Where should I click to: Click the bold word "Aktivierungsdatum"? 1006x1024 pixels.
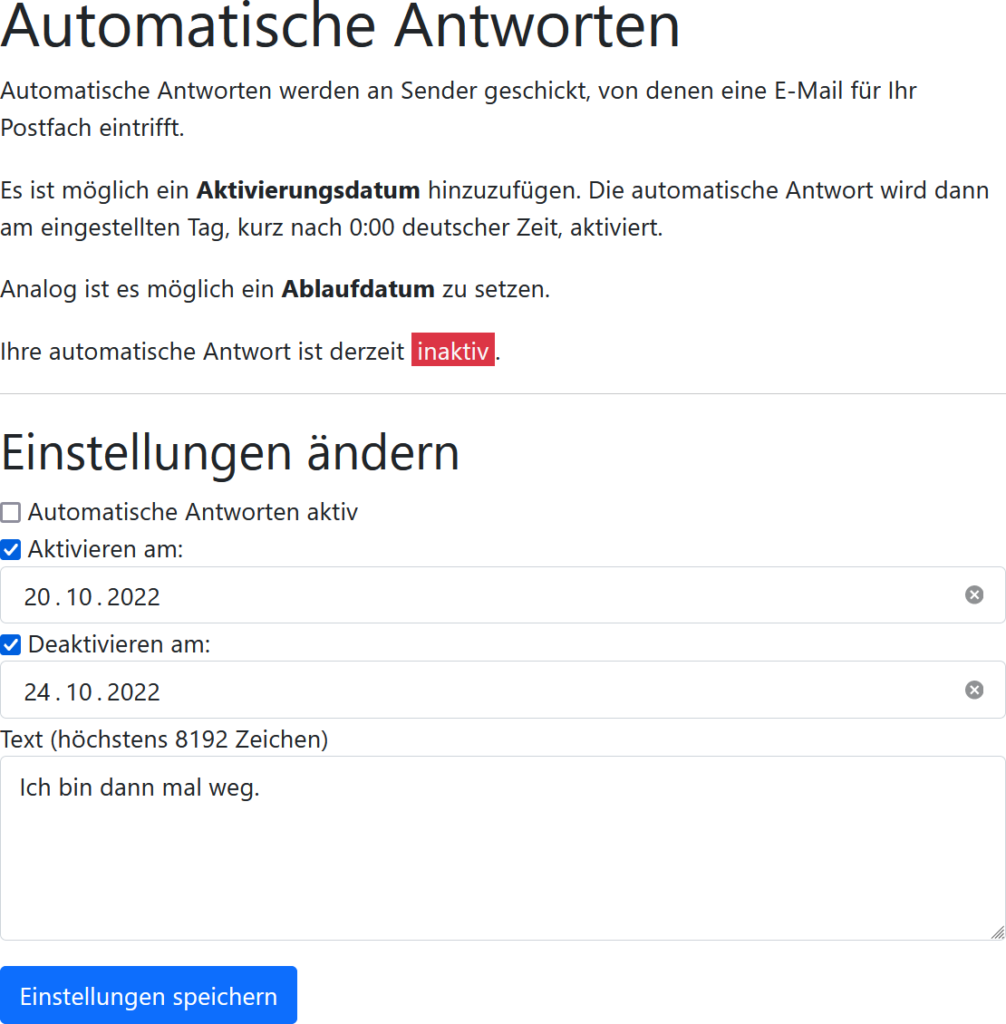click(308, 190)
